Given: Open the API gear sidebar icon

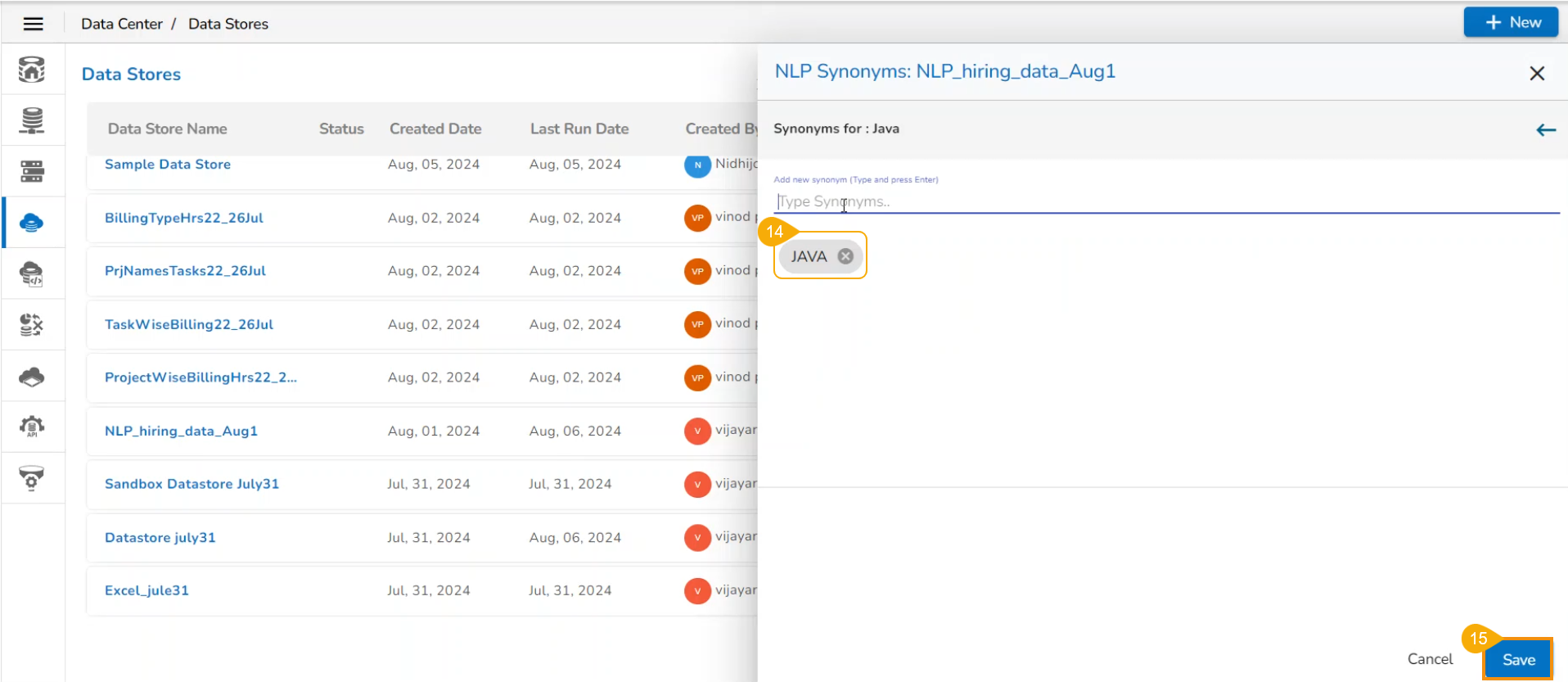Looking at the screenshot, I should point(32,427).
